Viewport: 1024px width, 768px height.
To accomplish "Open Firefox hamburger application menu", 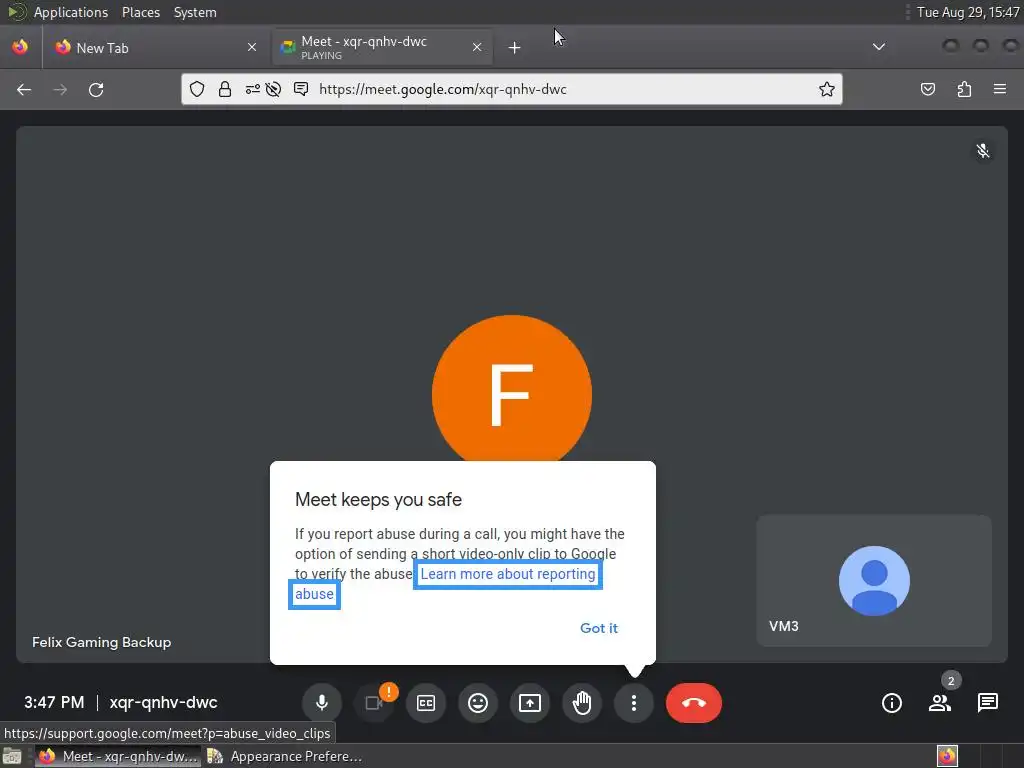I will 1000,89.
